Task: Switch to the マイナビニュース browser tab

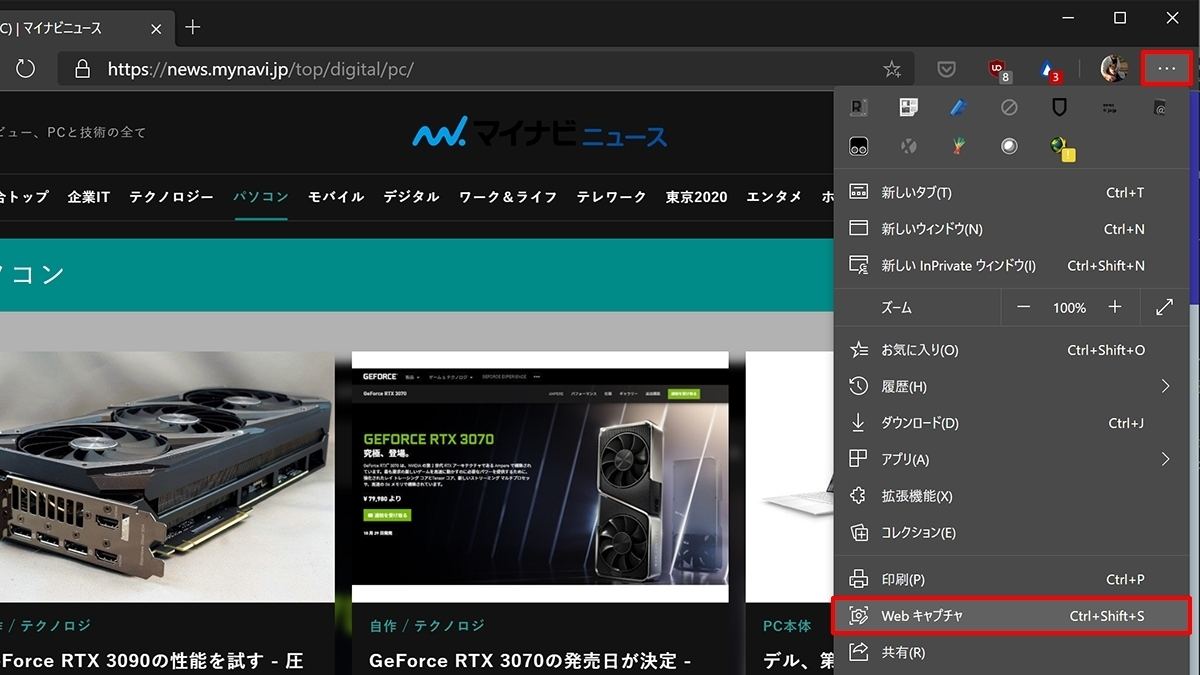Action: [x=85, y=27]
